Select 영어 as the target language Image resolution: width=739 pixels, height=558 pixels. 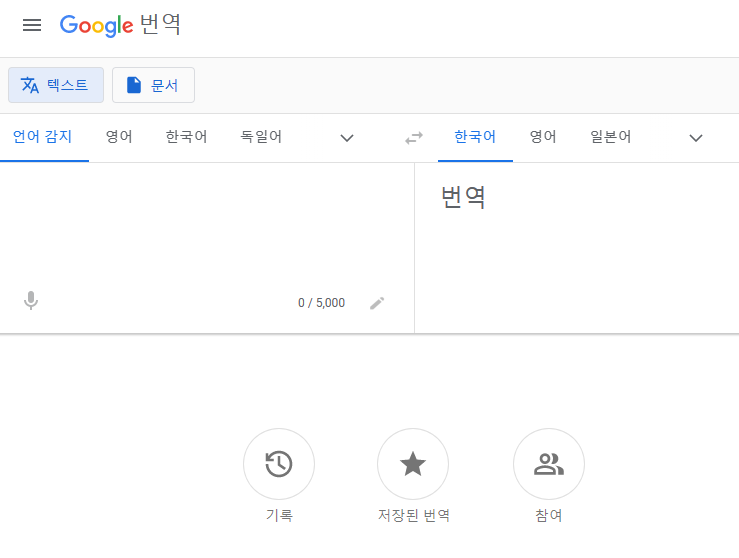543,137
